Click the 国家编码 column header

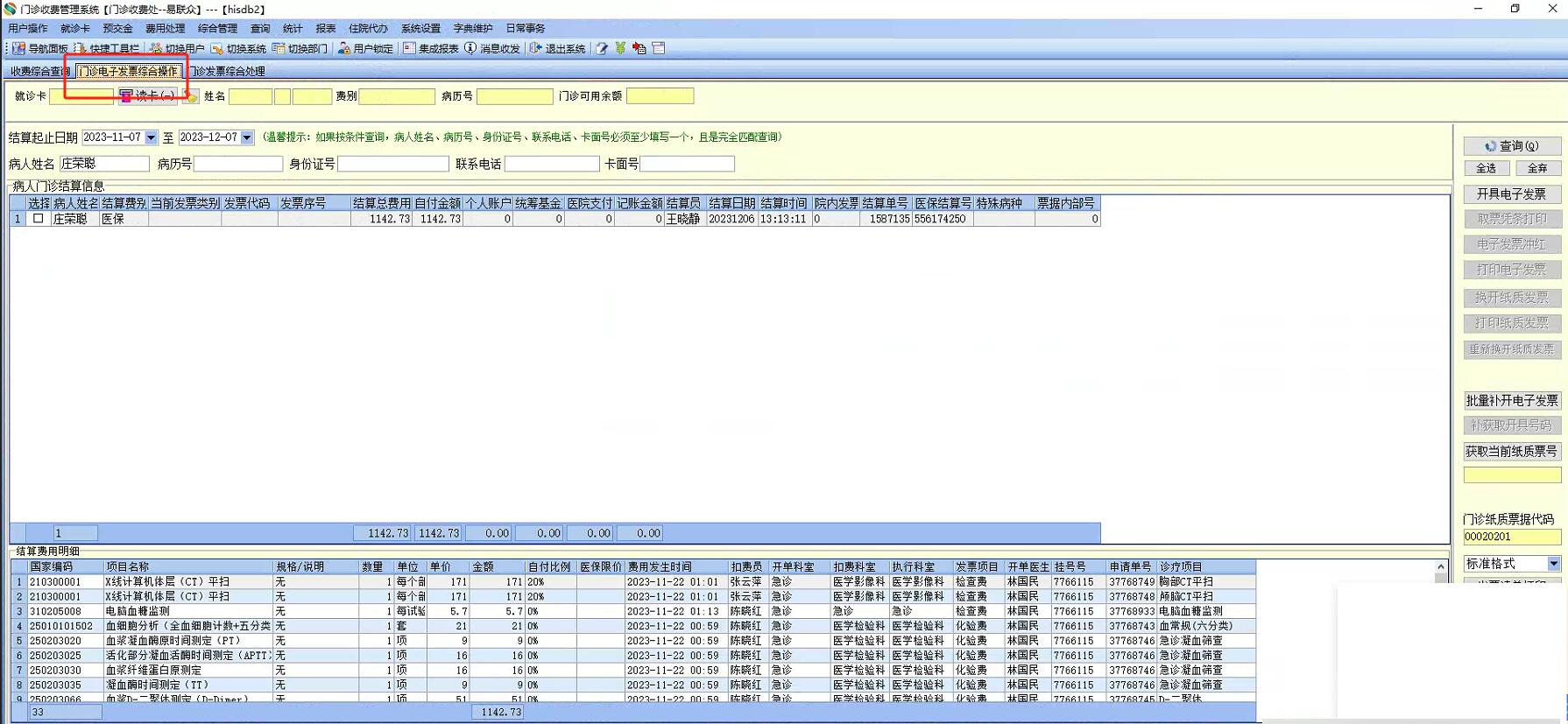tap(66, 566)
